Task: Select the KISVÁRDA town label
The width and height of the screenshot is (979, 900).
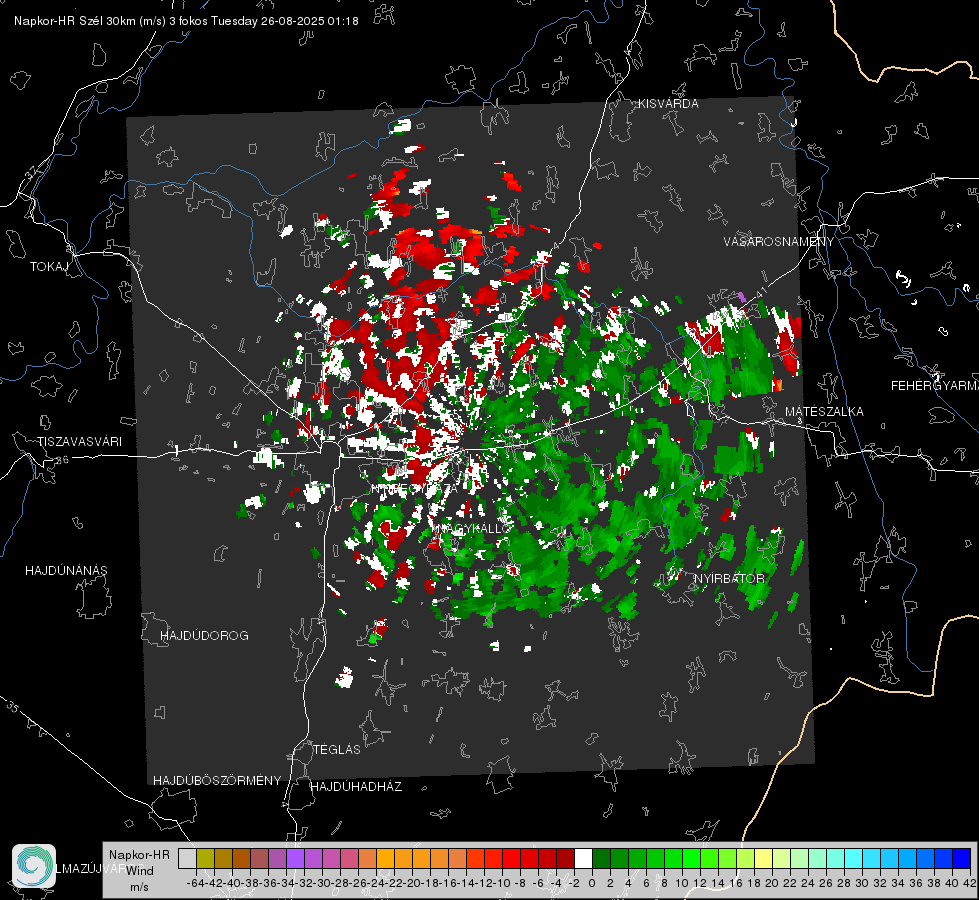Action: 668,104
